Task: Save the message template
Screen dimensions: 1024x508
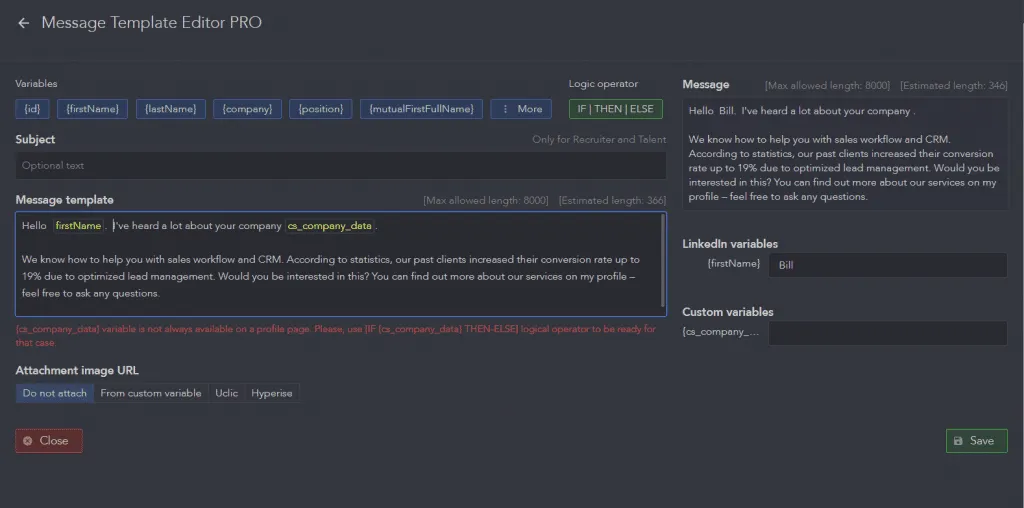Action: point(976,441)
